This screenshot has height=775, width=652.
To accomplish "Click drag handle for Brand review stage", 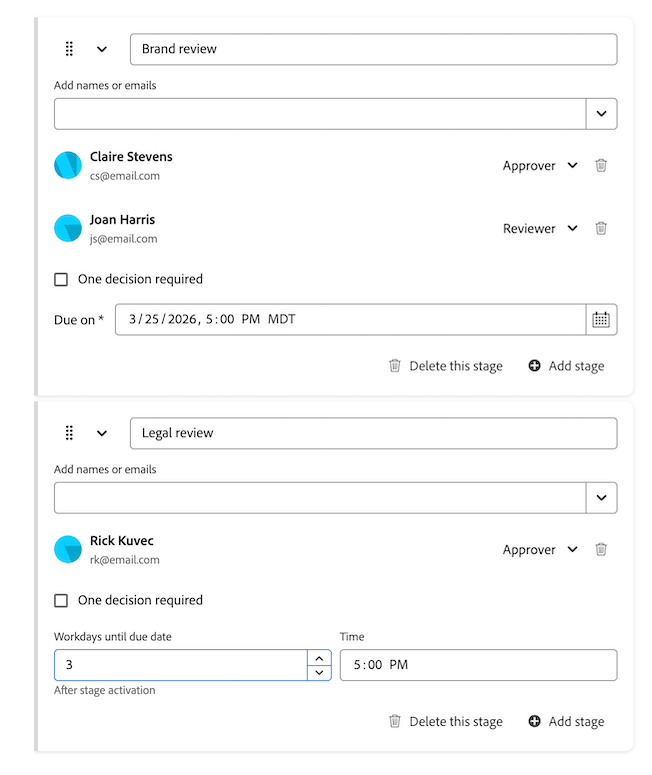I will 69,49.
